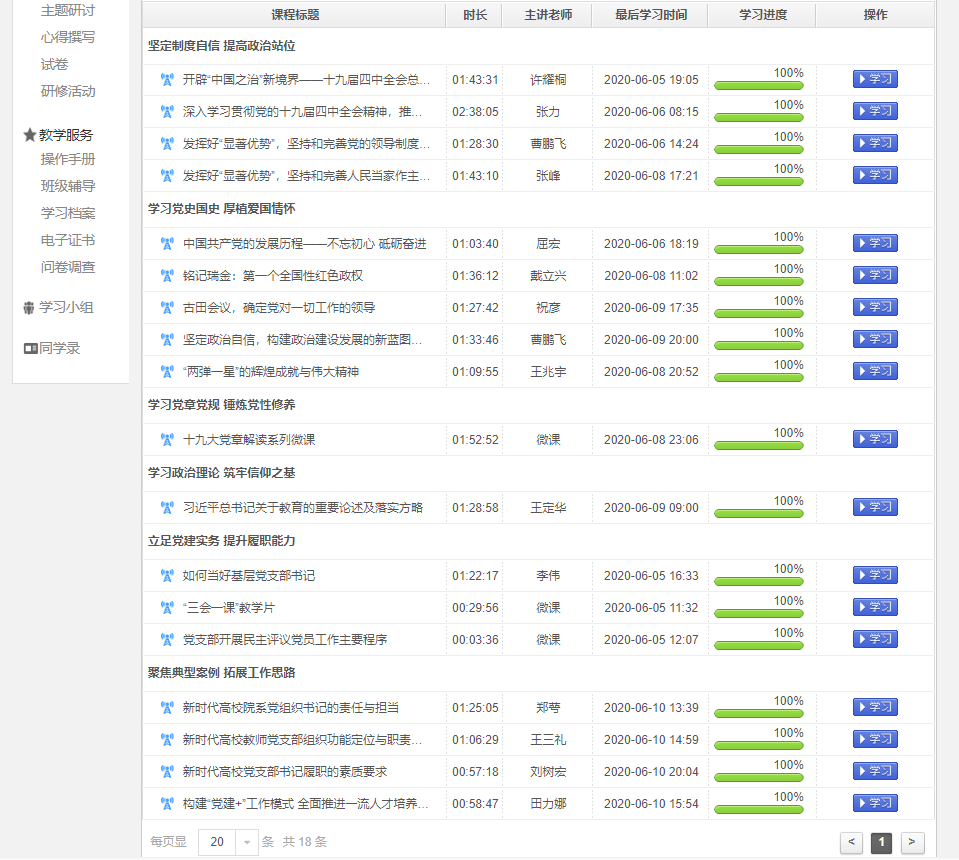This screenshot has width=959, height=860.
Task: Click the video icon beside 十九大党章解读系列微课
Action: click(x=167, y=440)
